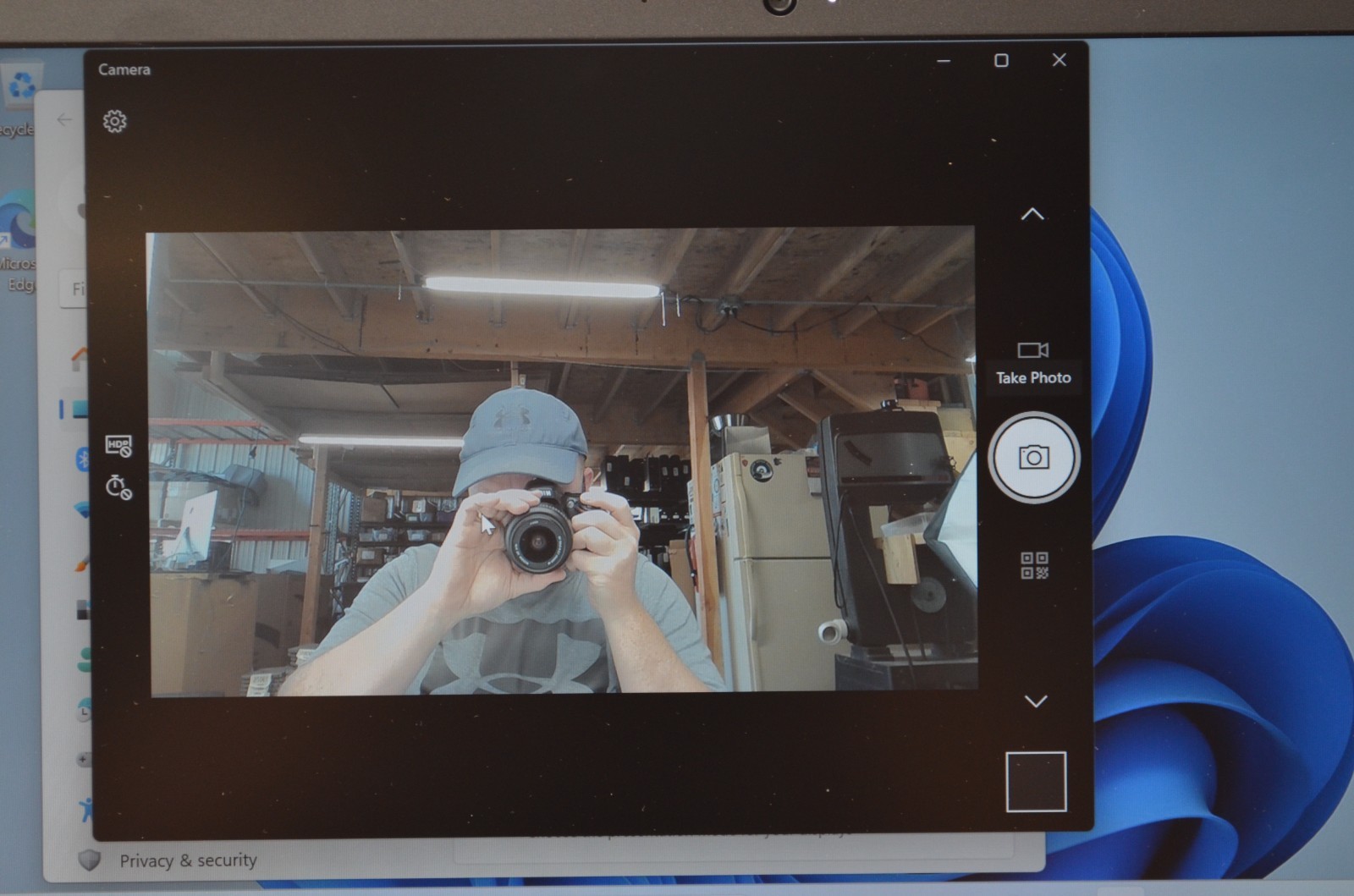This screenshot has height=896, width=1354.
Task: Click the up chevron above camera modes
Action: pyautogui.click(x=1032, y=214)
